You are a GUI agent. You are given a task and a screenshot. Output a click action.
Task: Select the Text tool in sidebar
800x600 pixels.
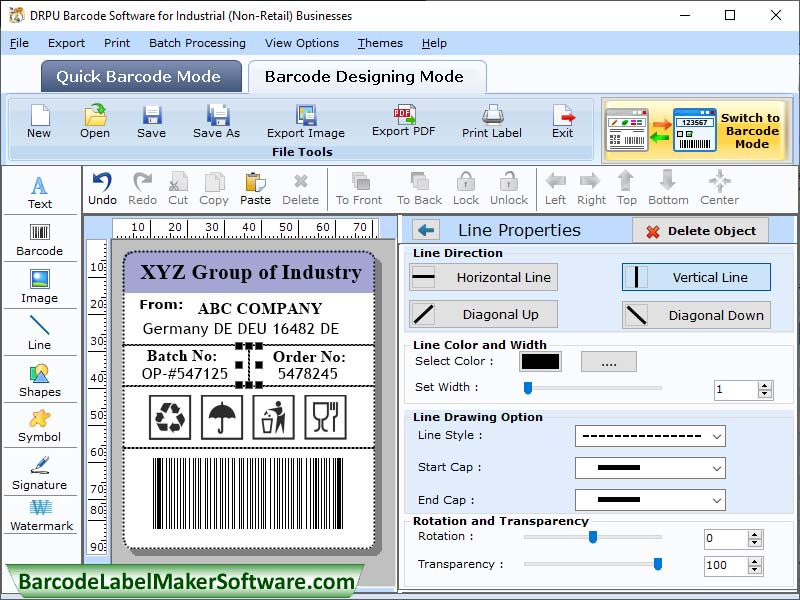tap(40, 192)
